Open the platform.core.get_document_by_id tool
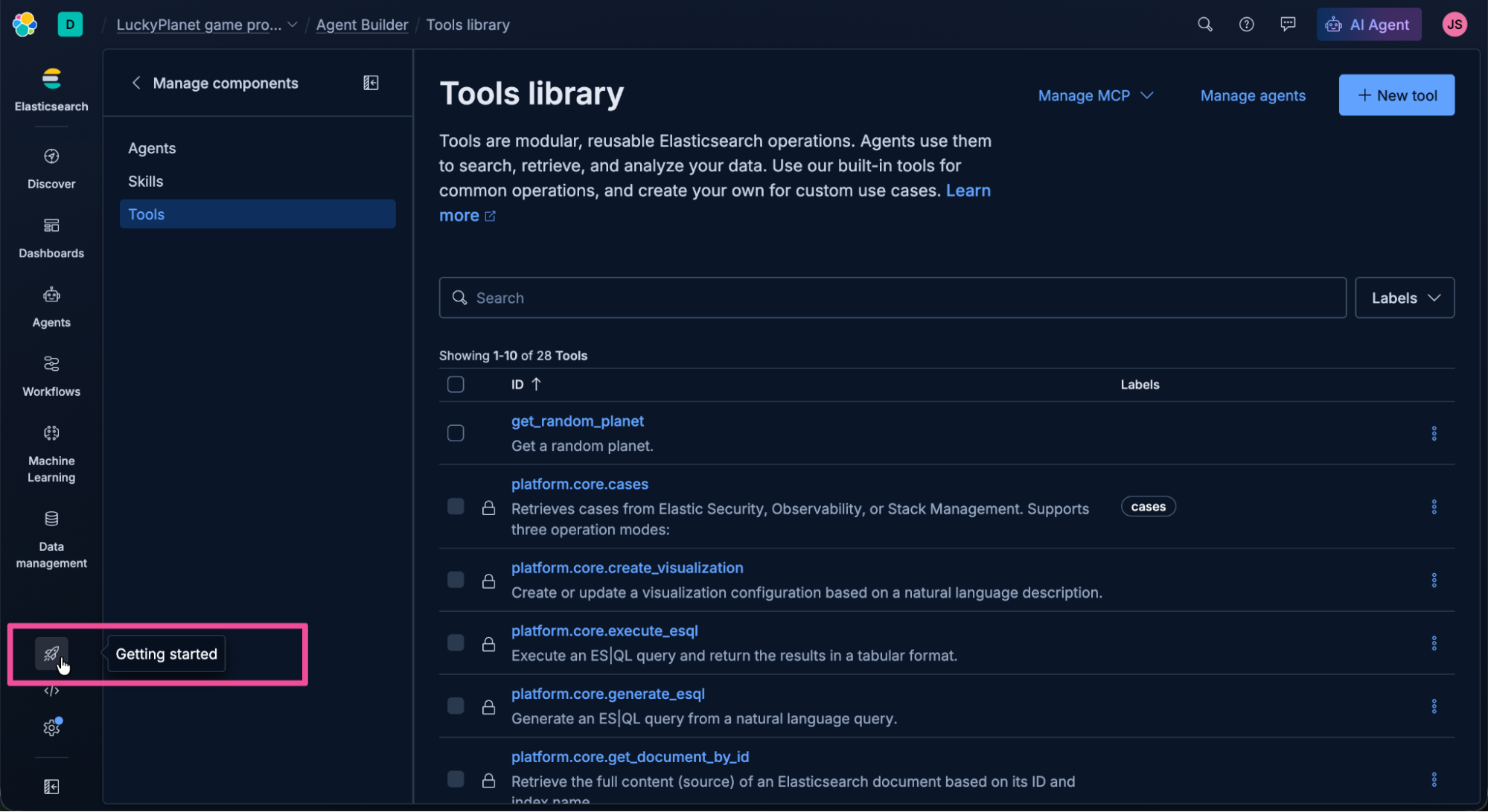The width and height of the screenshot is (1488, 812). [630, 757]
